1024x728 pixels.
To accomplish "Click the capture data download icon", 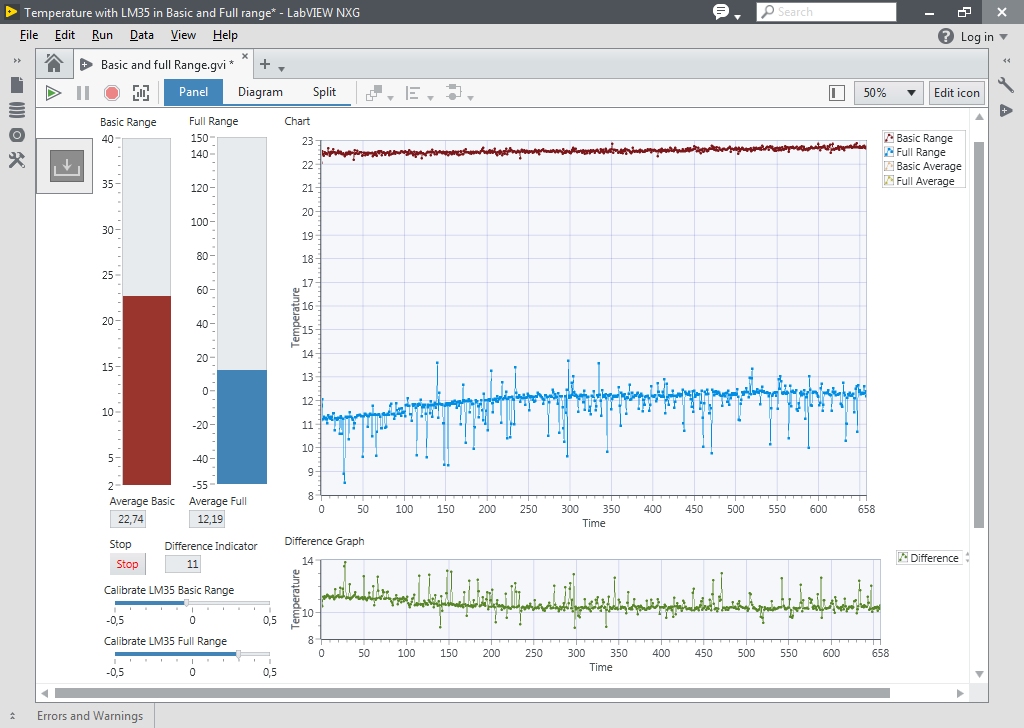I will point(67,166).
